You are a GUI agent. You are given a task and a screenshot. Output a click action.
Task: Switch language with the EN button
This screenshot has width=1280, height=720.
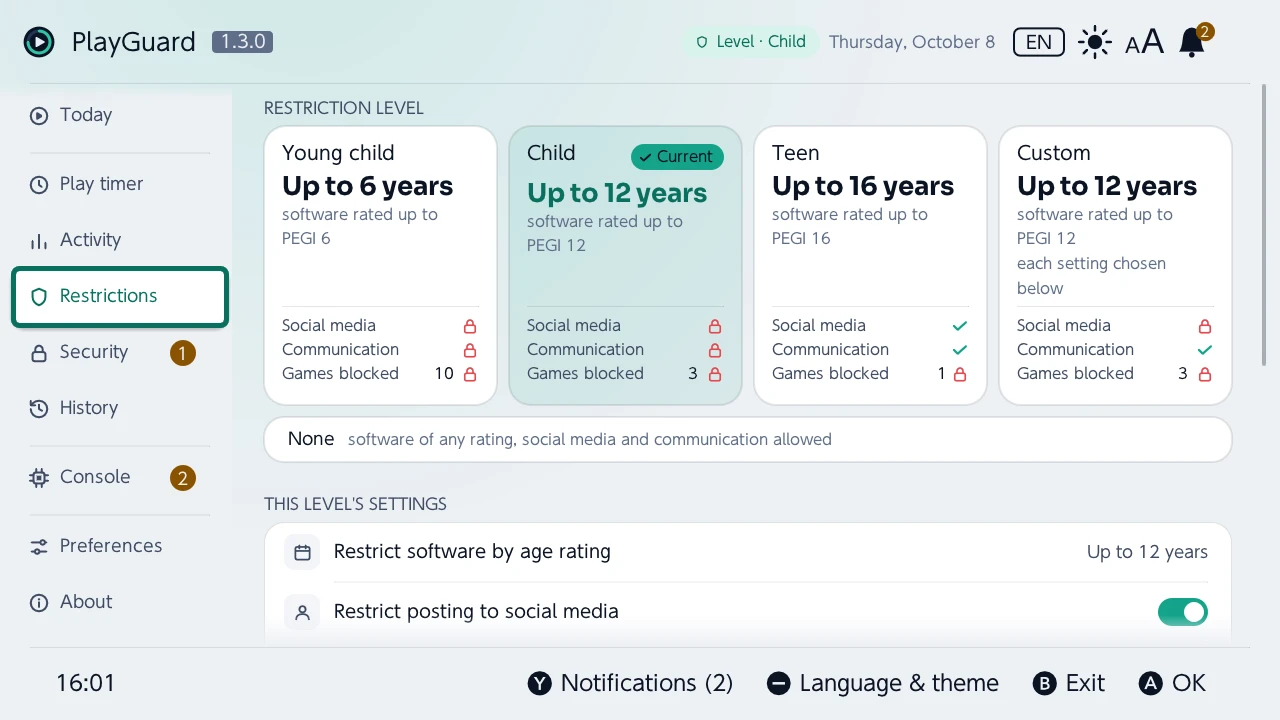pyautogui.click(x=1039, y=42)
